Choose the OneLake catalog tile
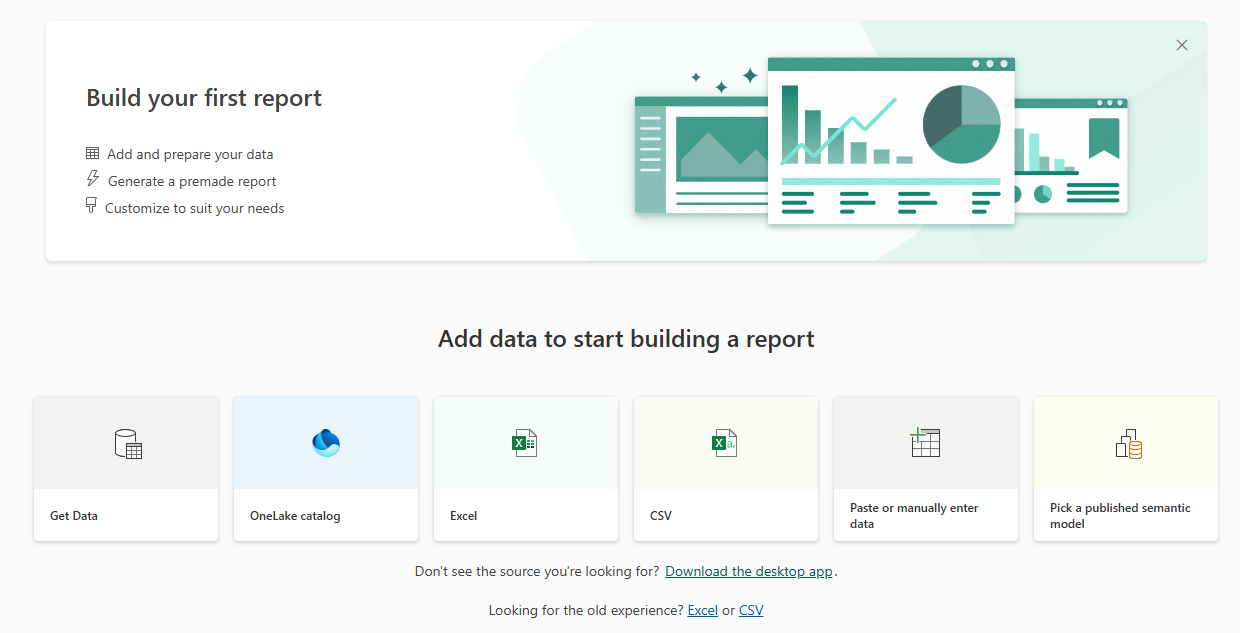Viewport: 1240px width, 633px height. (x=326, y=468)
